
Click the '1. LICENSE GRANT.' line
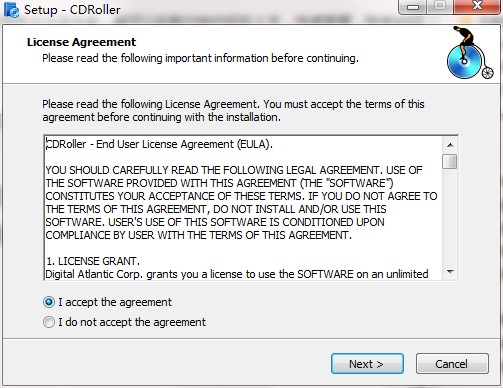[92, 261]
